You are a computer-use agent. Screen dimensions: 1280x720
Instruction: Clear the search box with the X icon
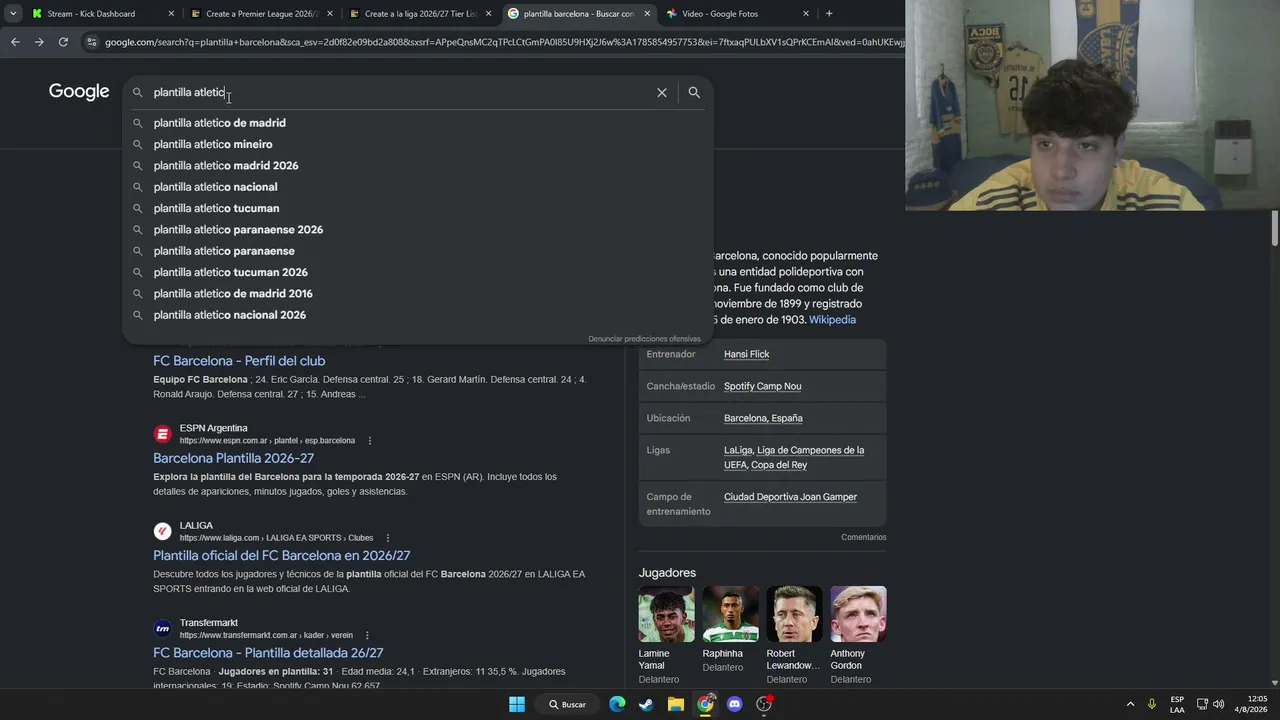coord(661,92)
